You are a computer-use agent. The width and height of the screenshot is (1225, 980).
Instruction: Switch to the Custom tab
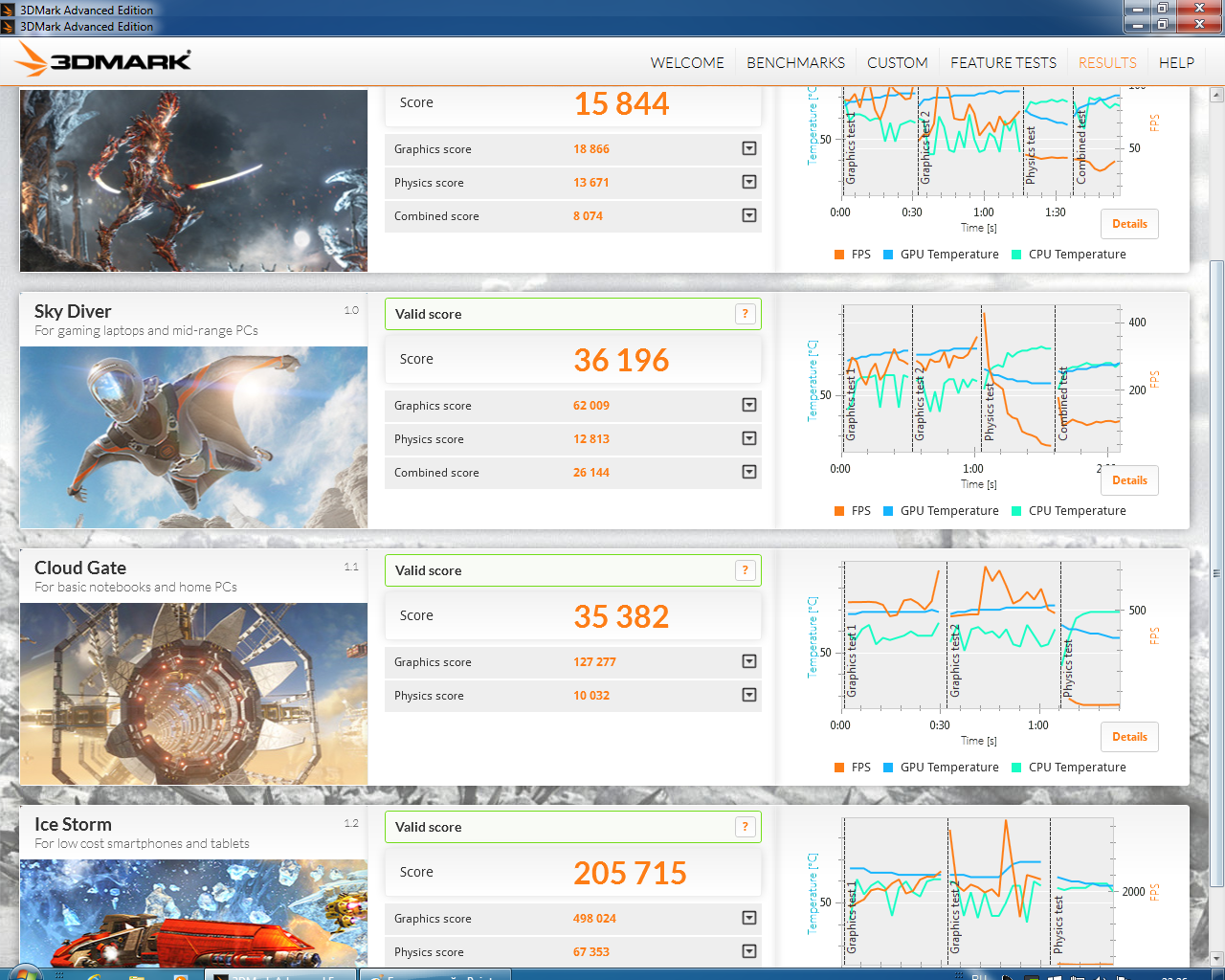pyautogui.click(x=898, y=63)
